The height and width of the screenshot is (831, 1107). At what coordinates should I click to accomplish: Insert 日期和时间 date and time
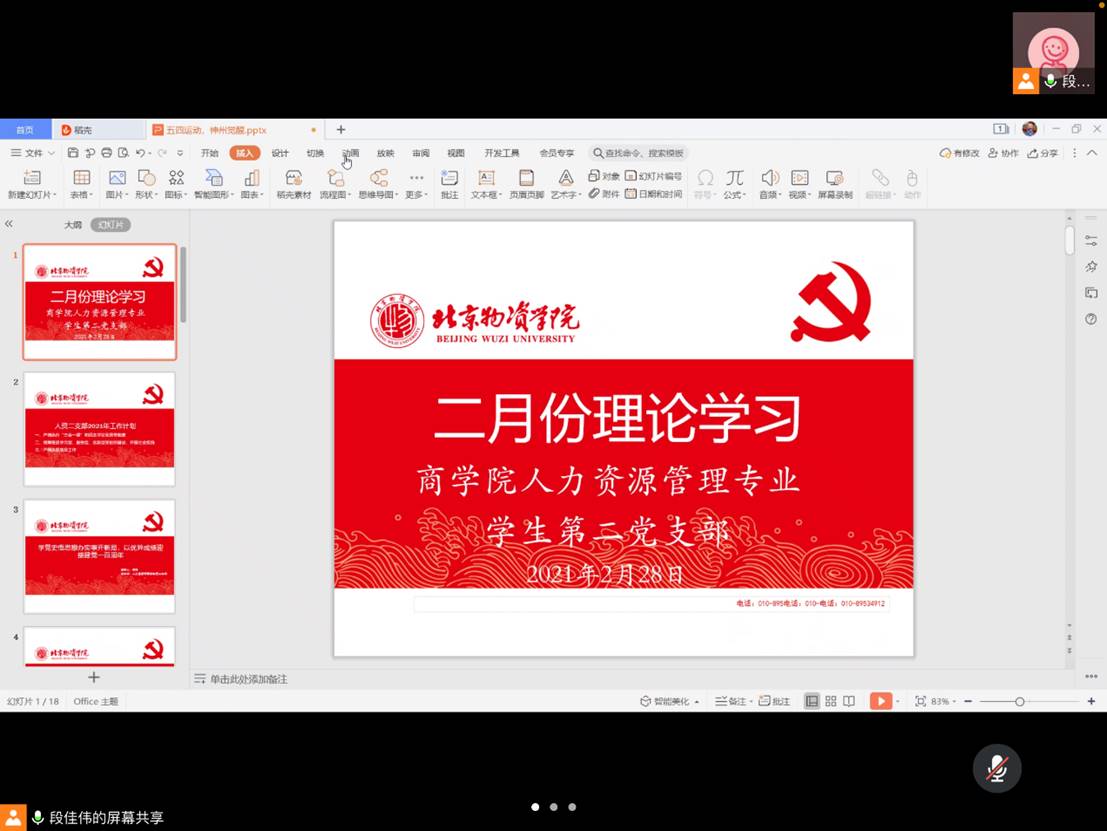tap(654, 194)
